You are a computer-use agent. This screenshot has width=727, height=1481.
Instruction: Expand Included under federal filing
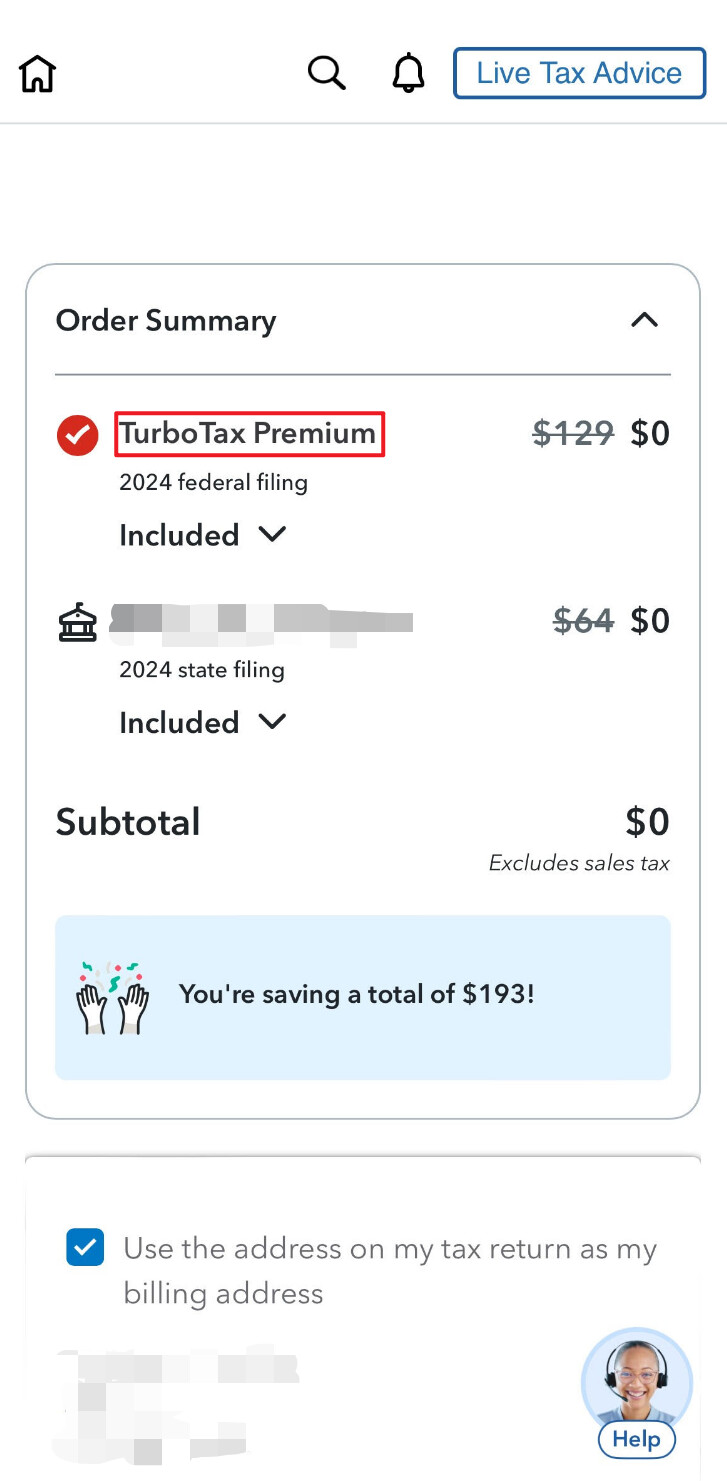pos(203,535)
